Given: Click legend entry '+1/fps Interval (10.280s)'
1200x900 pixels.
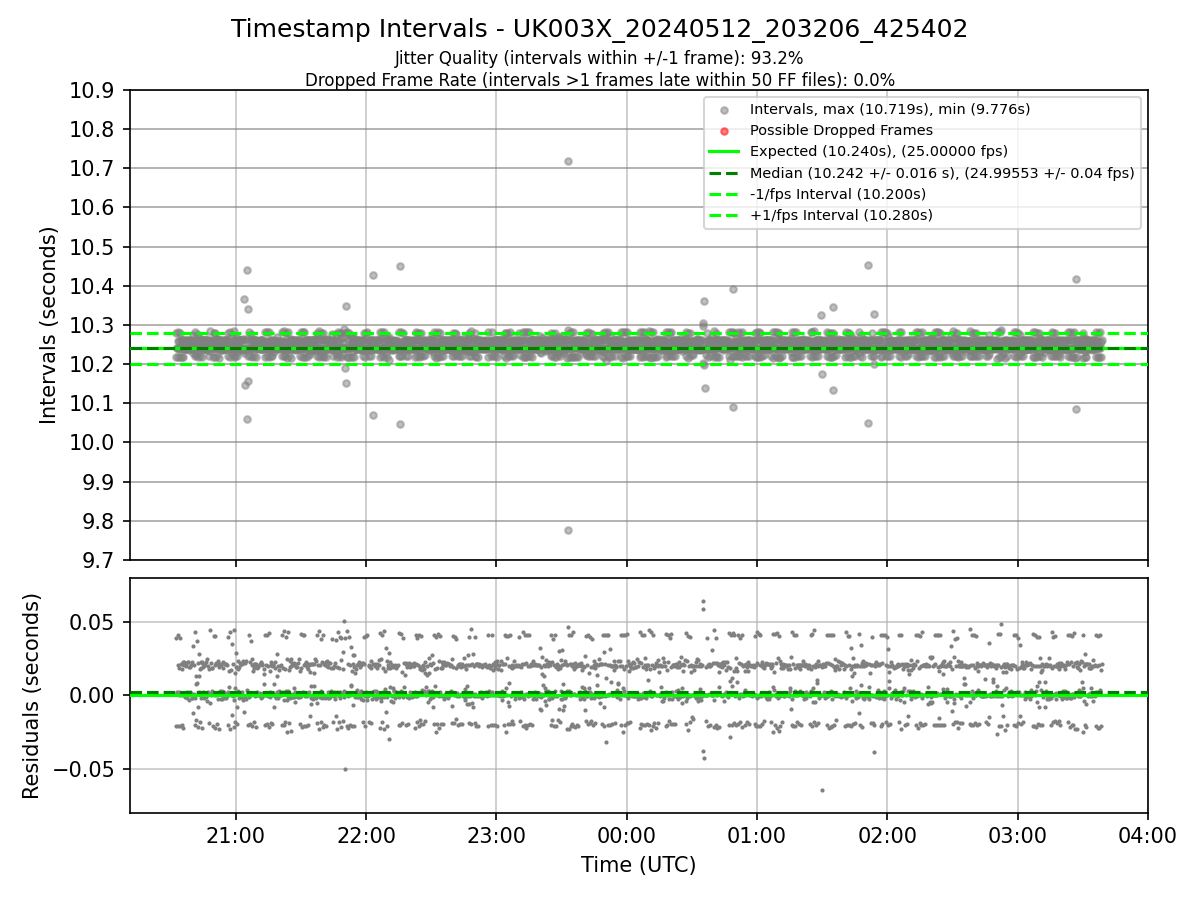Looking at the screenshot, I should [841, 215].
